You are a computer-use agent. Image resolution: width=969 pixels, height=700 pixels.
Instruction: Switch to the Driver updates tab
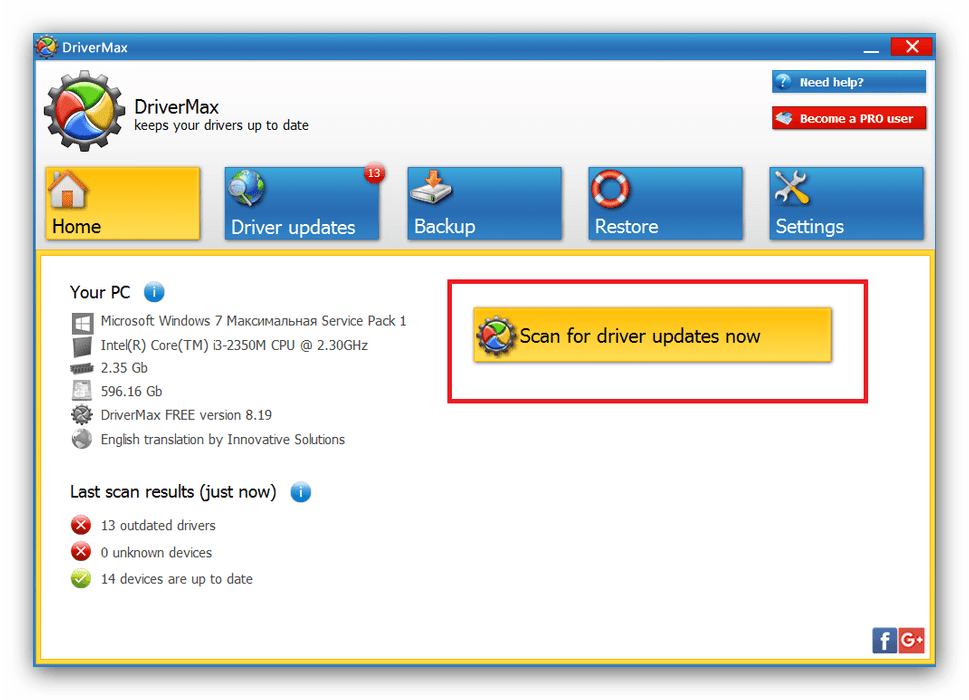[x=302, y=204]
